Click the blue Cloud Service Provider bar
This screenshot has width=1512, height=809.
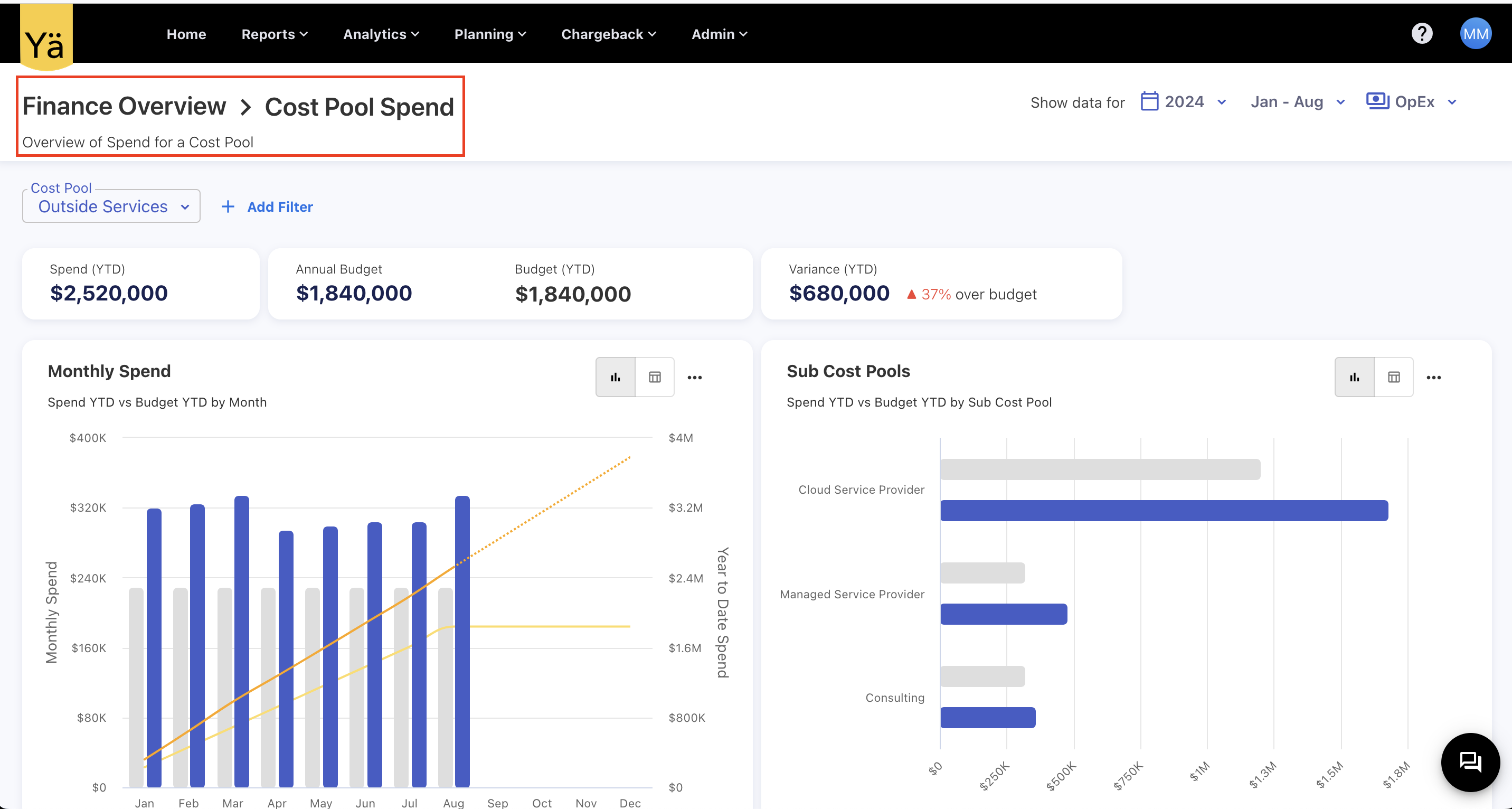point(1164,511)
